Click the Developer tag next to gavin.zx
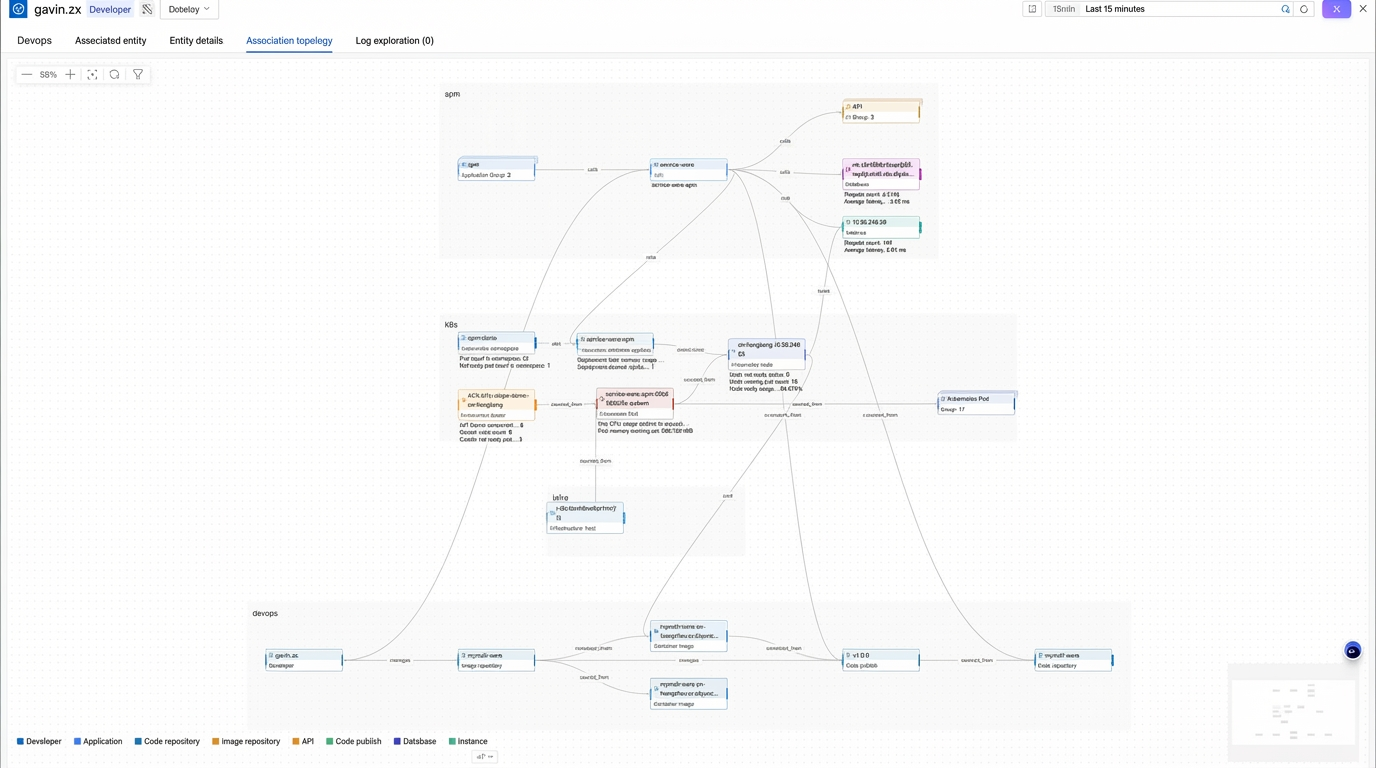Screen dimensions: 1376x768 pyautogui.click(x=110, y=9)
